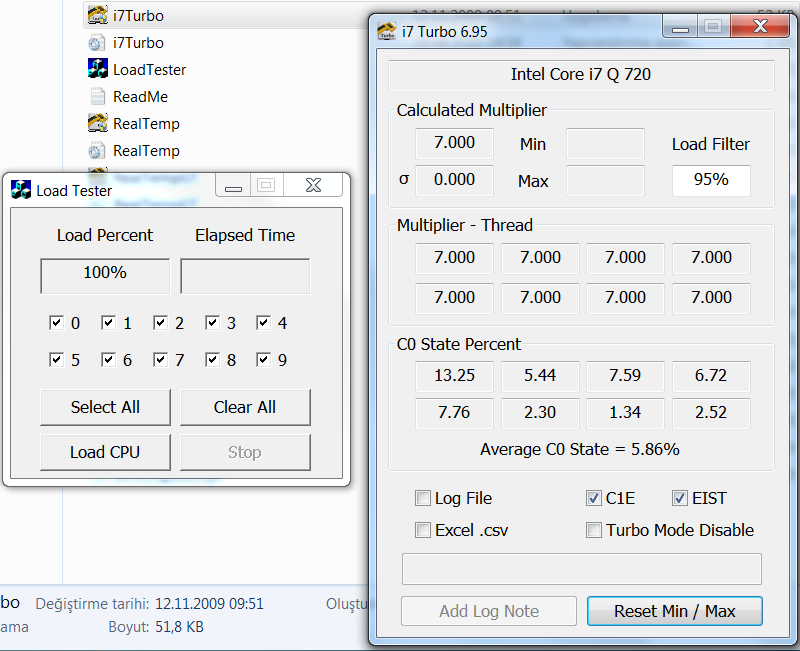Toggle thread 2 checkbox in Load Tester
The image size is (800, 651).
click(160, 322)
